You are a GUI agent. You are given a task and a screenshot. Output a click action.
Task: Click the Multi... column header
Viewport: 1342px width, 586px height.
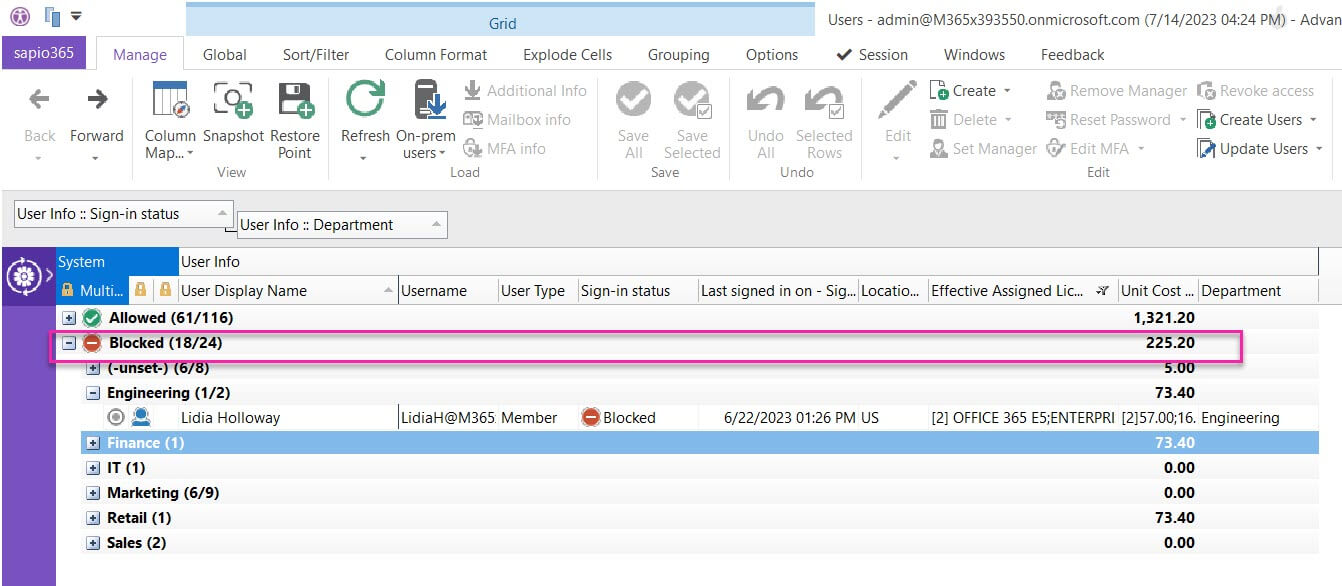93,291
